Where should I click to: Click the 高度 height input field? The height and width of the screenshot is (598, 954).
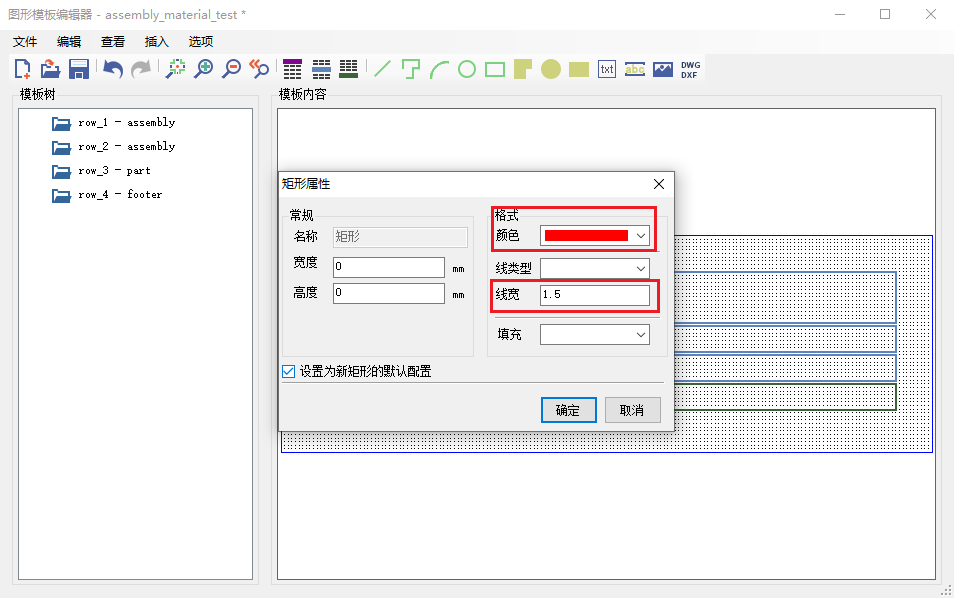pyautogui.click(x=389, y=293)
